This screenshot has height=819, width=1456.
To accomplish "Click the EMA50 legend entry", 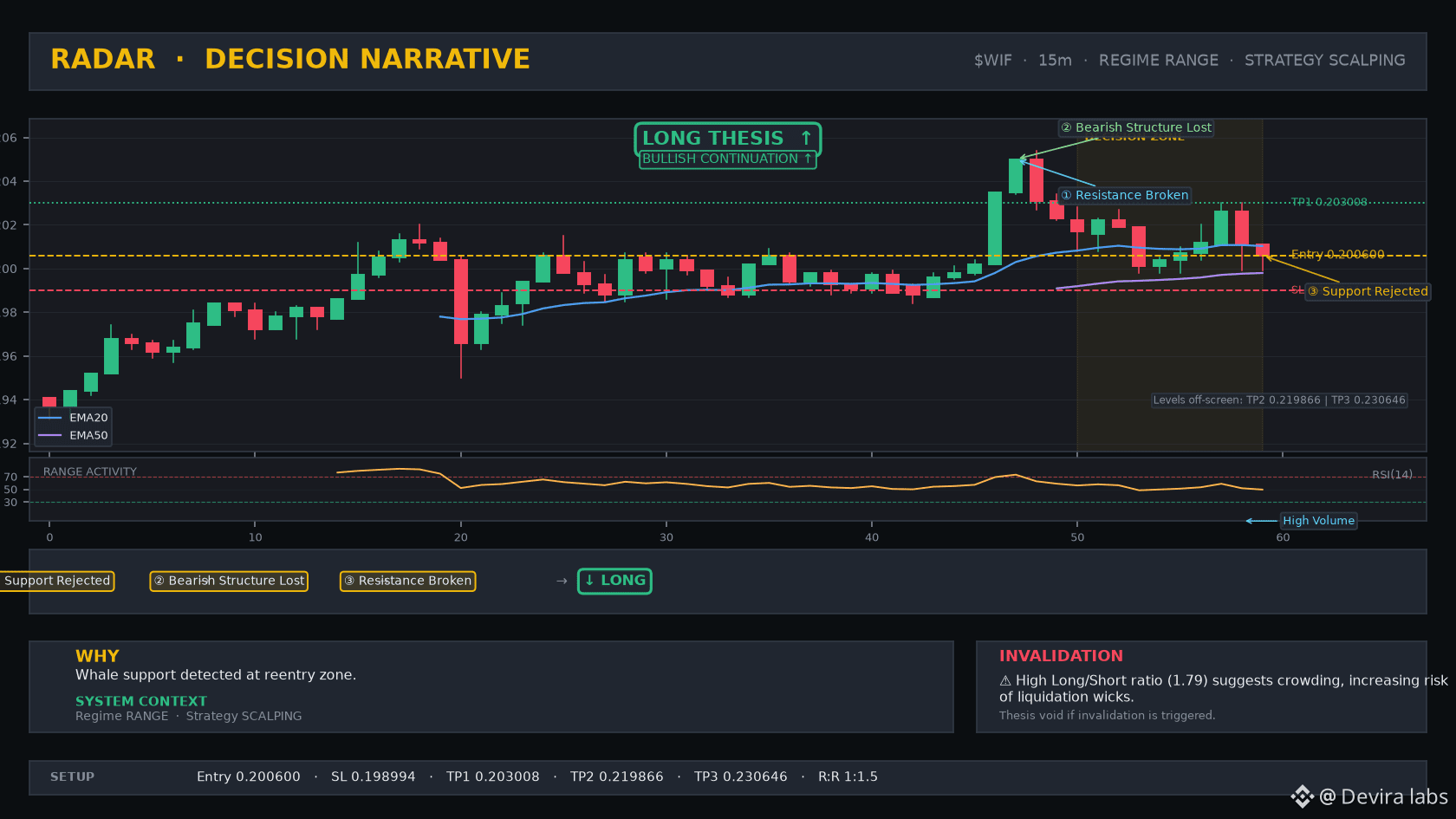I will click(x=74, y=435).
